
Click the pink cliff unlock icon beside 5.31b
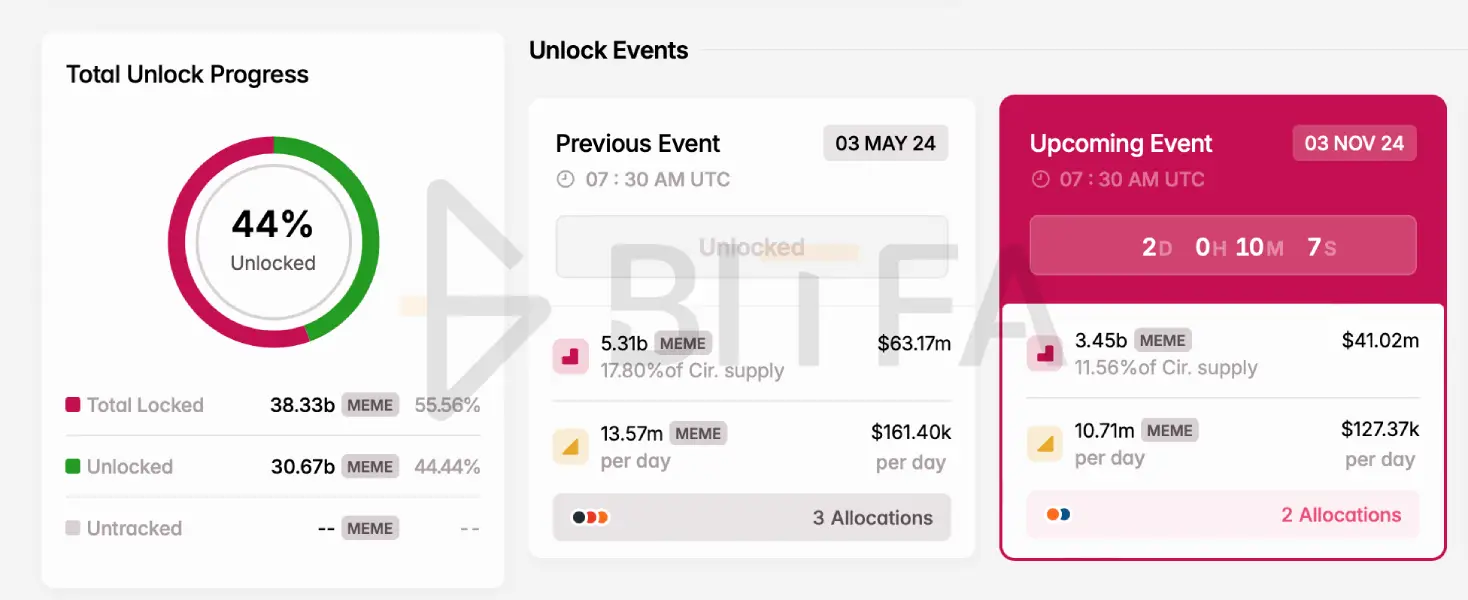pyautogui.click(x=571, y=356)
